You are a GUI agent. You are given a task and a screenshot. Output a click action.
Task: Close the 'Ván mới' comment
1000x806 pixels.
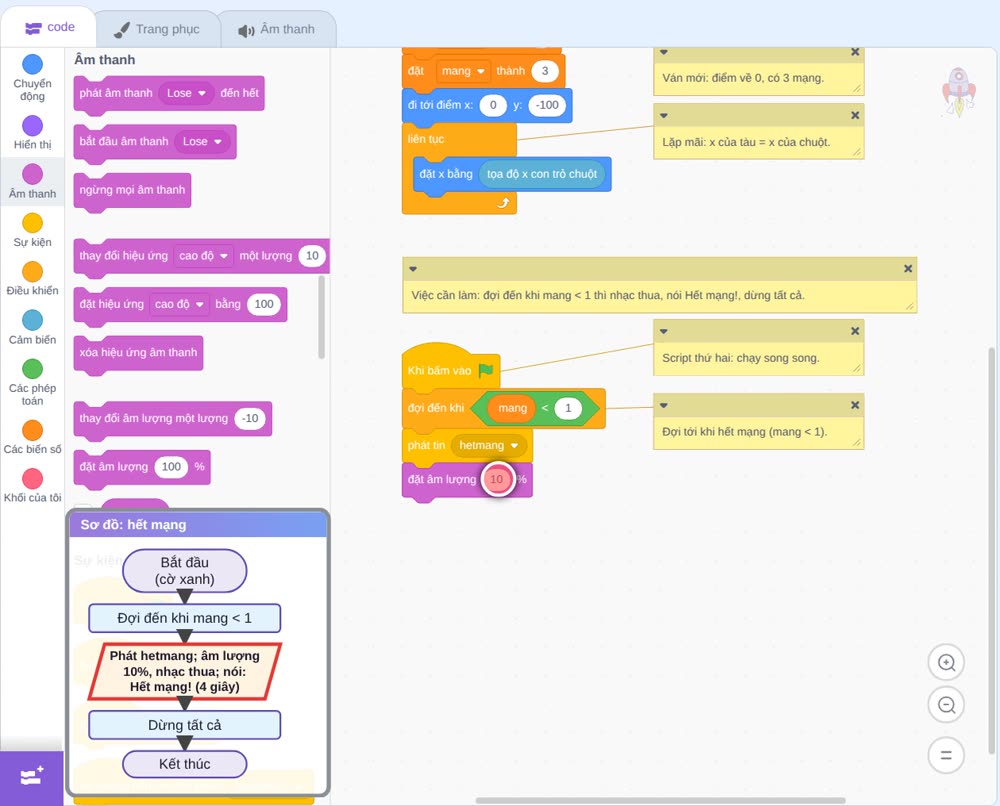pos(855,52)
